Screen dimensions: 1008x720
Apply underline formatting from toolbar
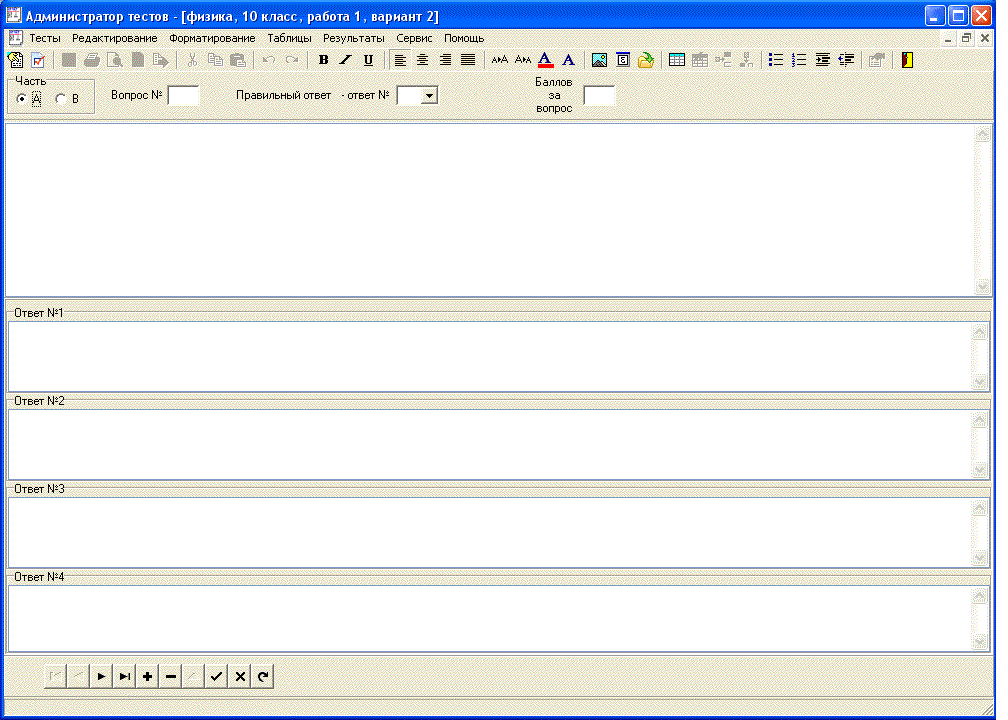(x=368, y=60)
